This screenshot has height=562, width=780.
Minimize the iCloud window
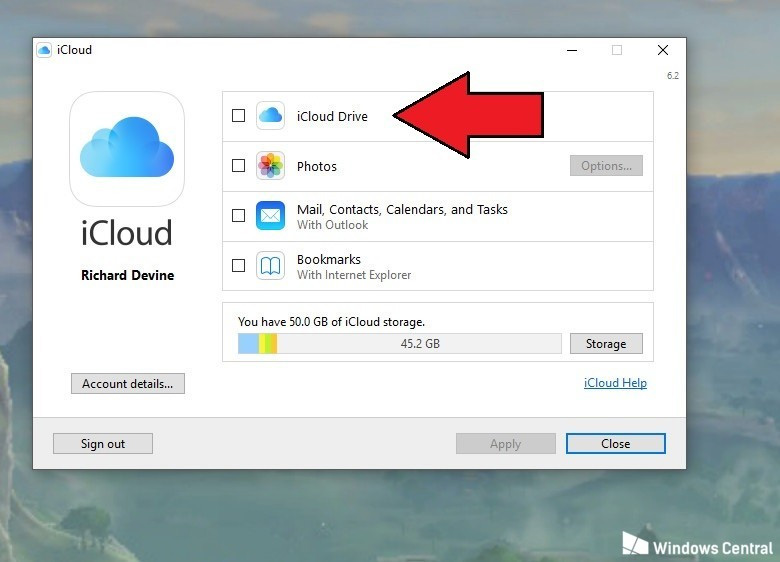tap(572, 50)
